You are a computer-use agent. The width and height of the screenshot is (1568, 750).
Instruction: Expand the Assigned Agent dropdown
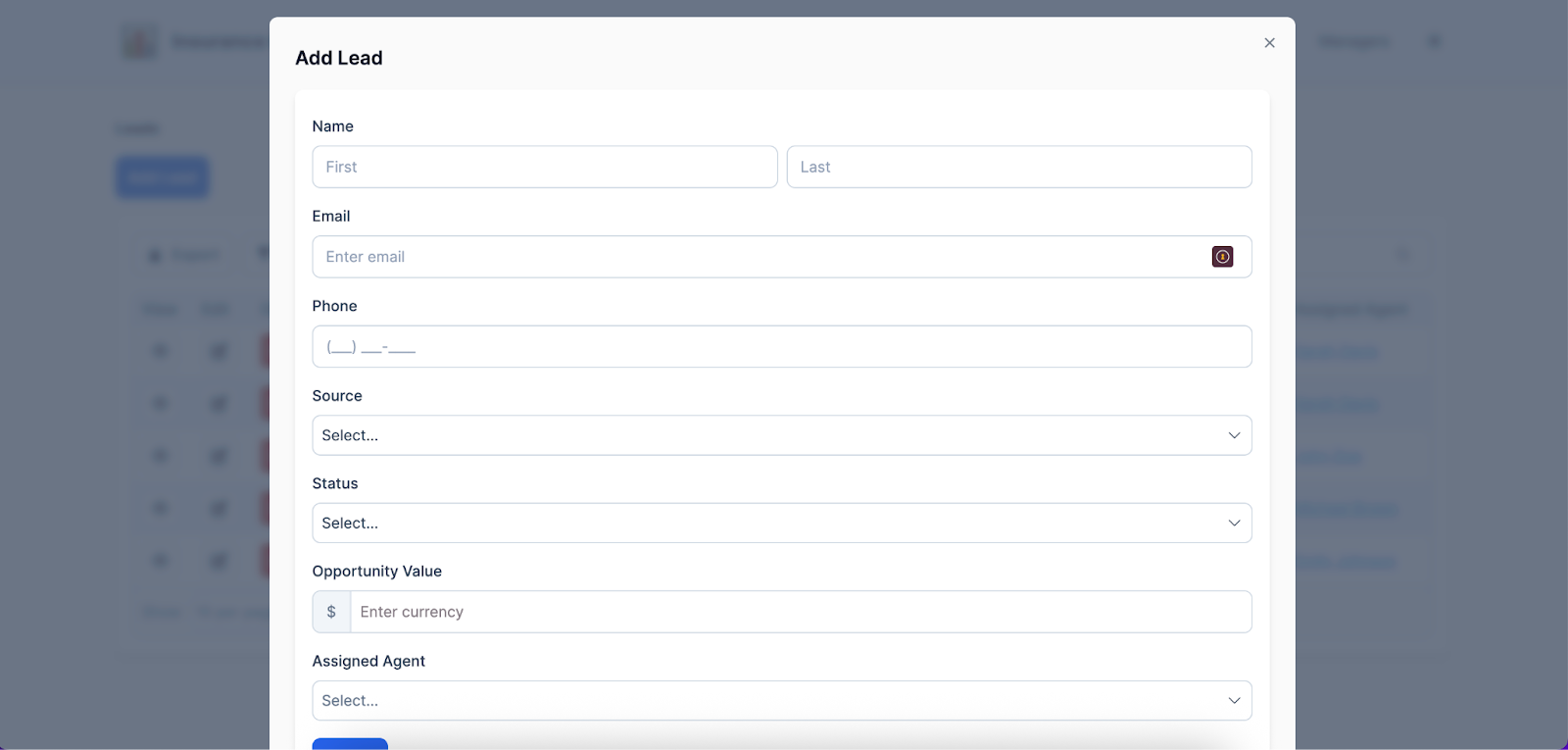[781, 701]
